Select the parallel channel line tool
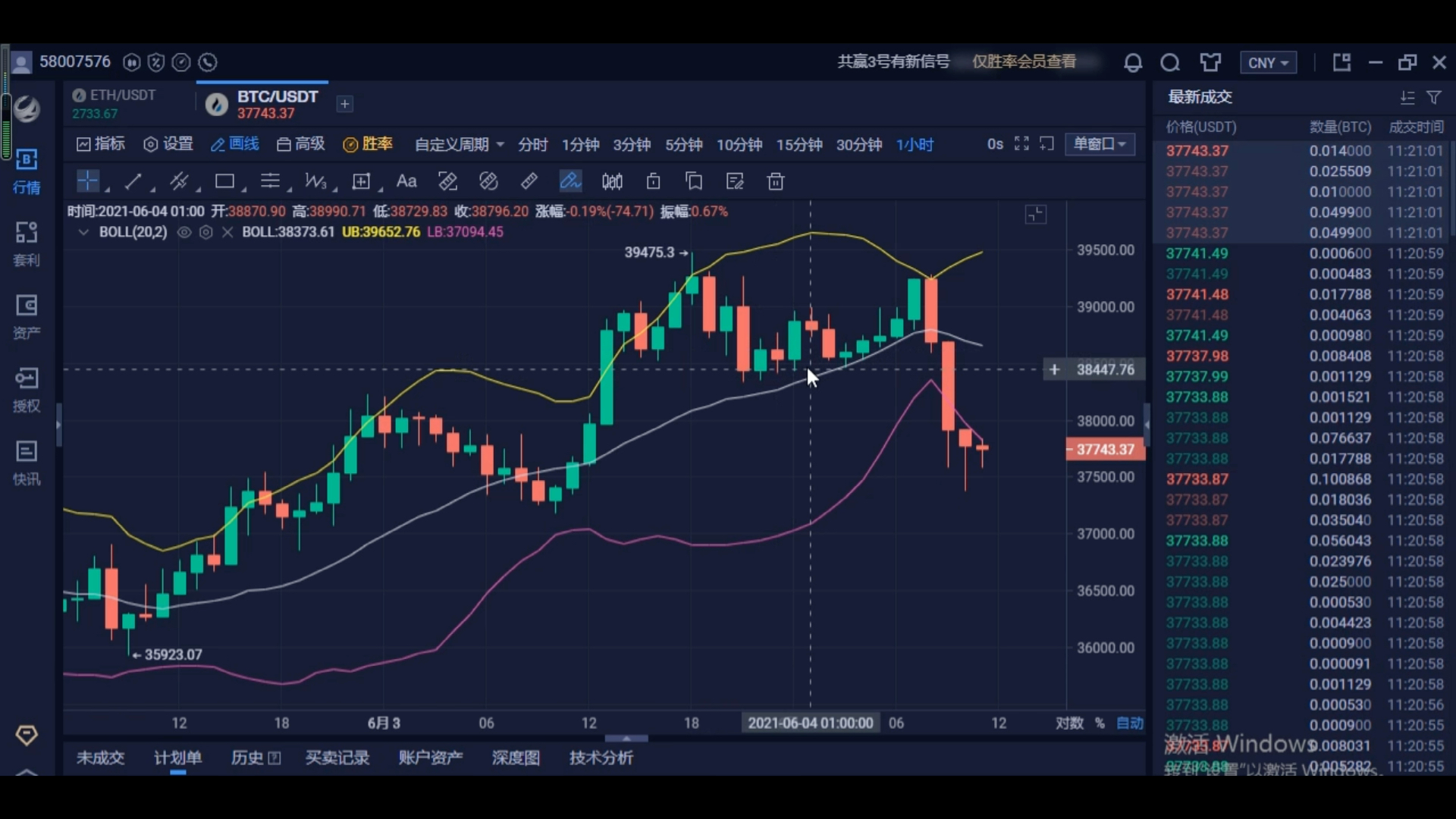Screen dimensions: 1456x819 click(179, 180)
